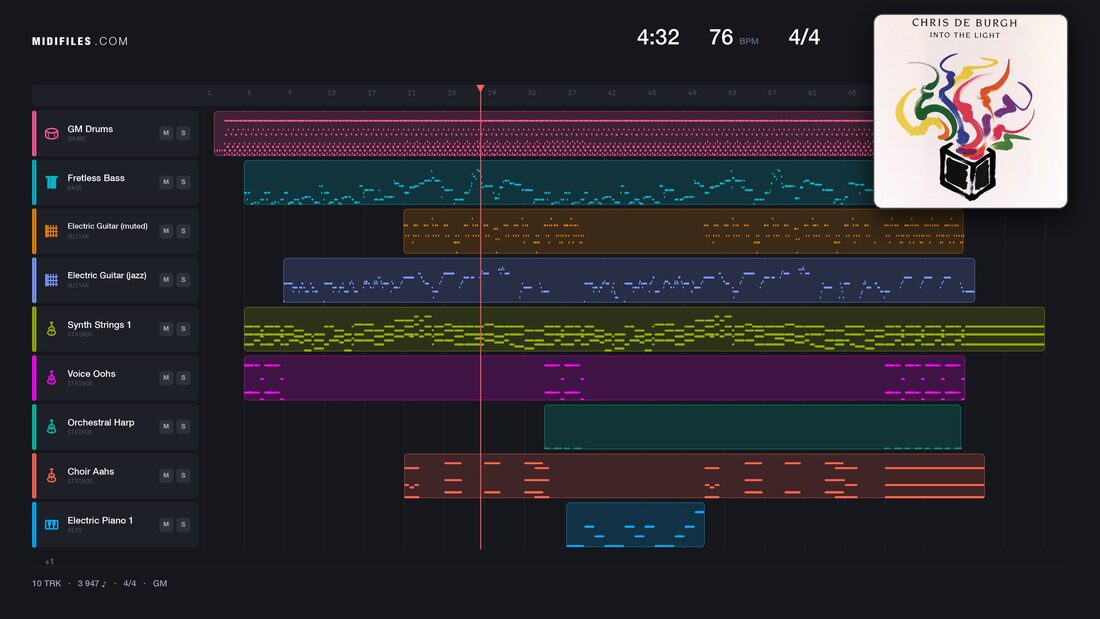Click the 4:32 duration display
1100x619 pixels.
(x=658, y=37)
